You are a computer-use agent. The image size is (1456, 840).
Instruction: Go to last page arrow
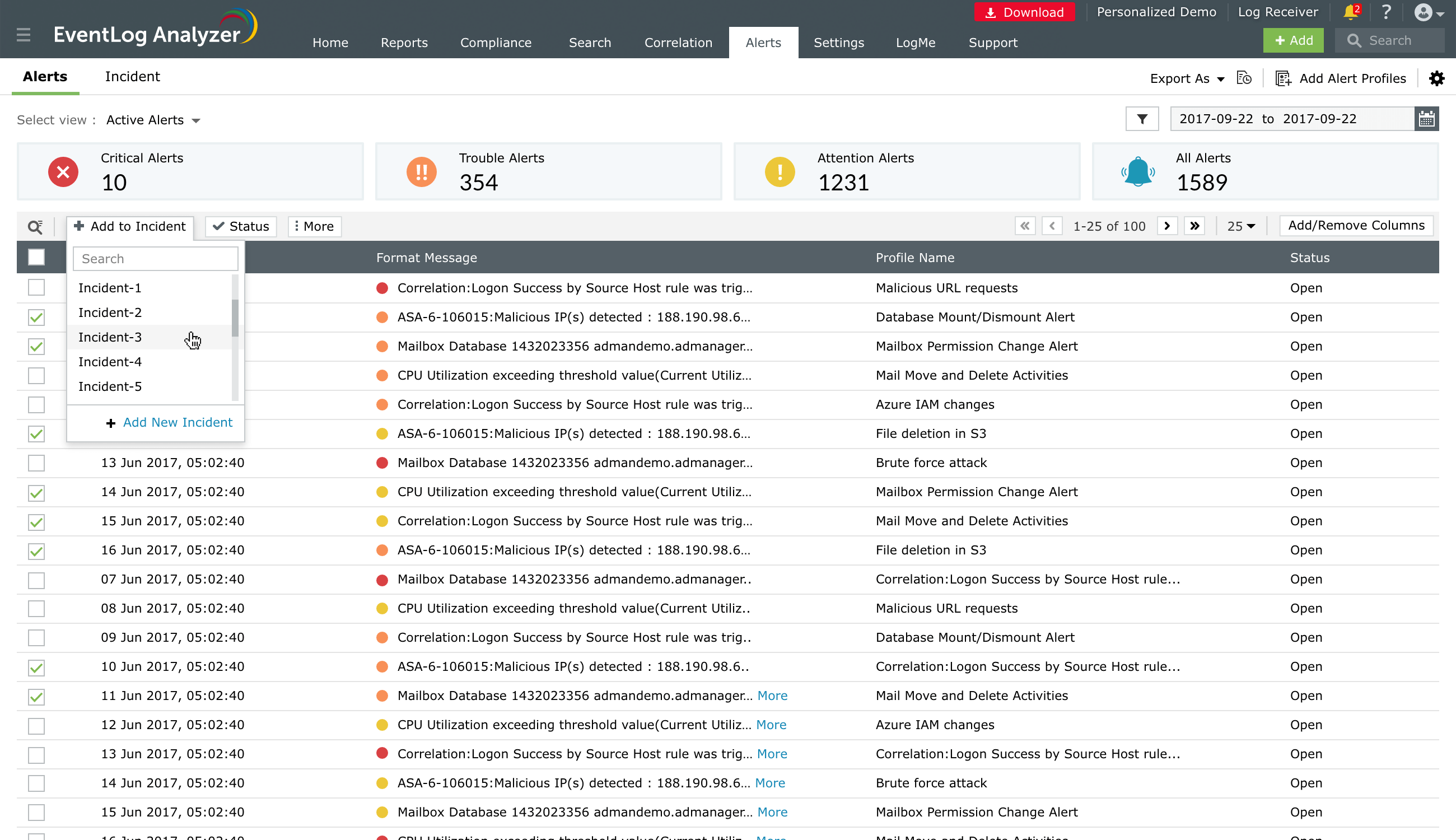tap(1194, 226)
